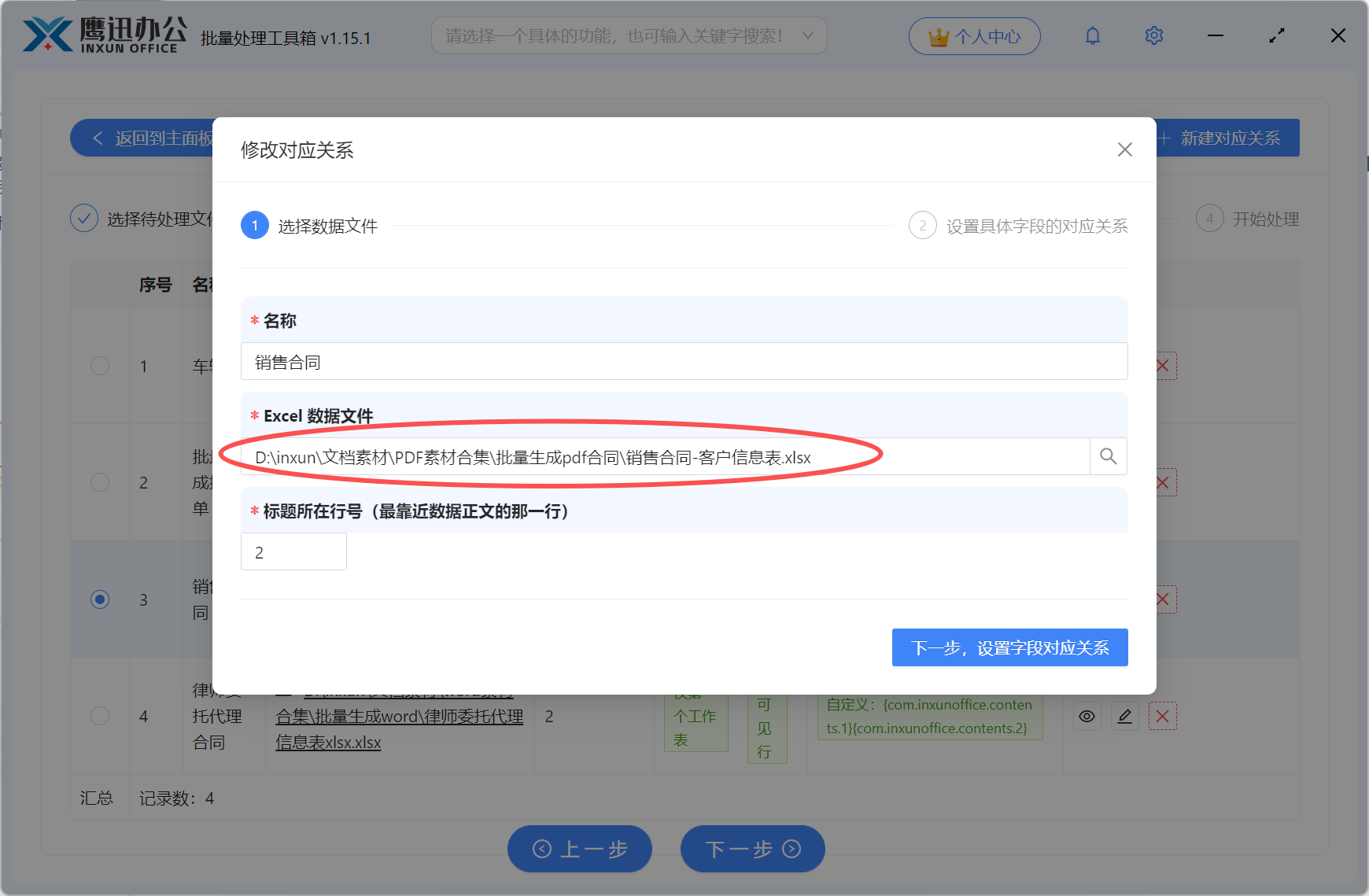Switch to step 1 选择数据文件
This screenshot has width=1369, height=896.
[x=254, y=225]
